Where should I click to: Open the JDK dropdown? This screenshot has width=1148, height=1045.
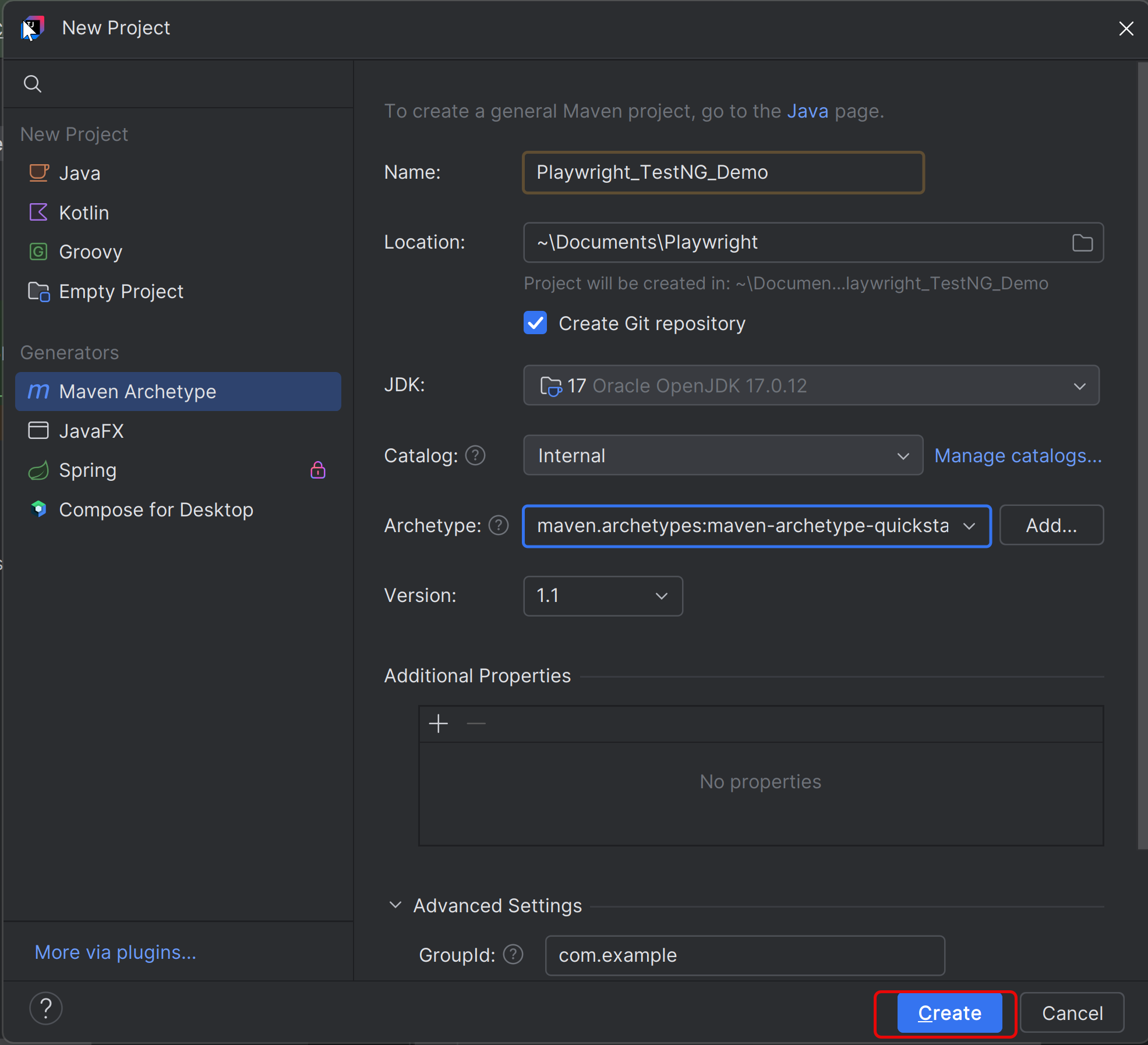(x=811, y=385)
